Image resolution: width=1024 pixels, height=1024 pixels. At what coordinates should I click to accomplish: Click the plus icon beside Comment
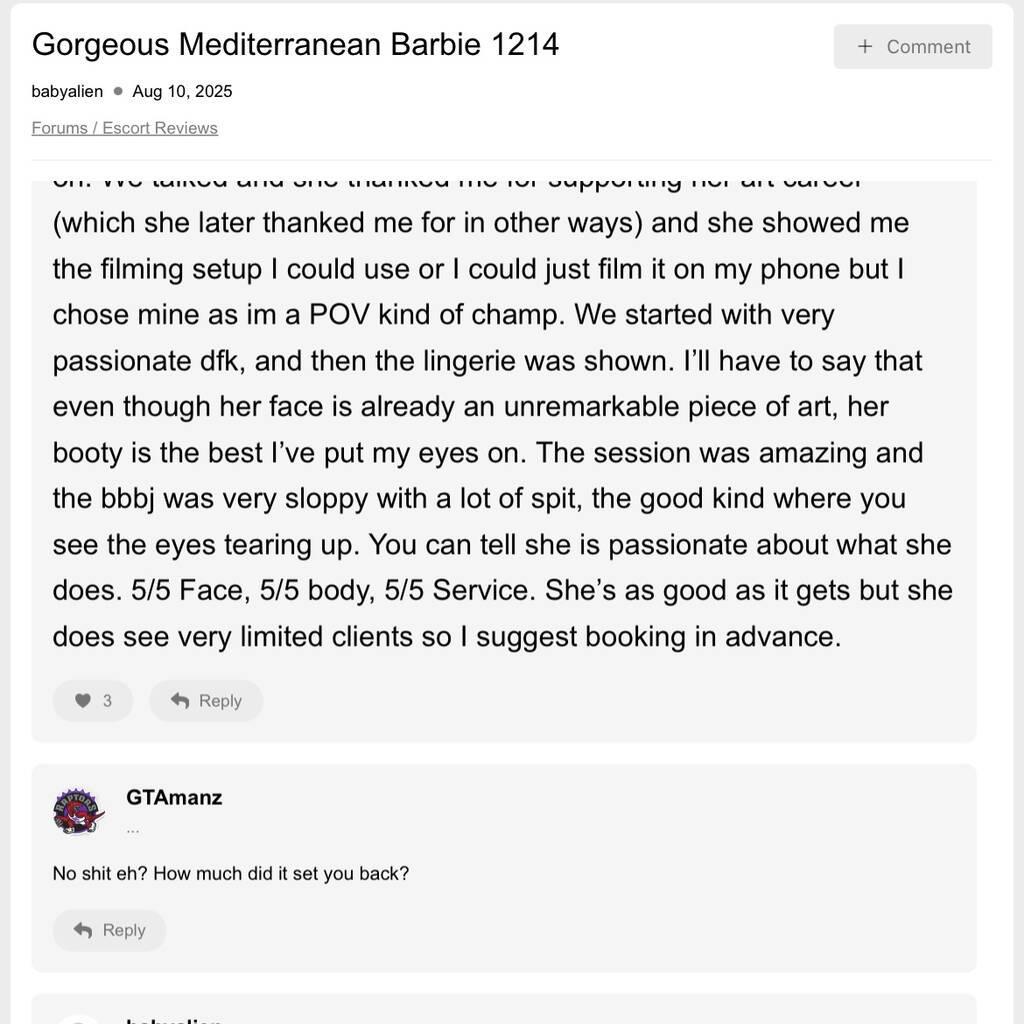coord(865,47)
